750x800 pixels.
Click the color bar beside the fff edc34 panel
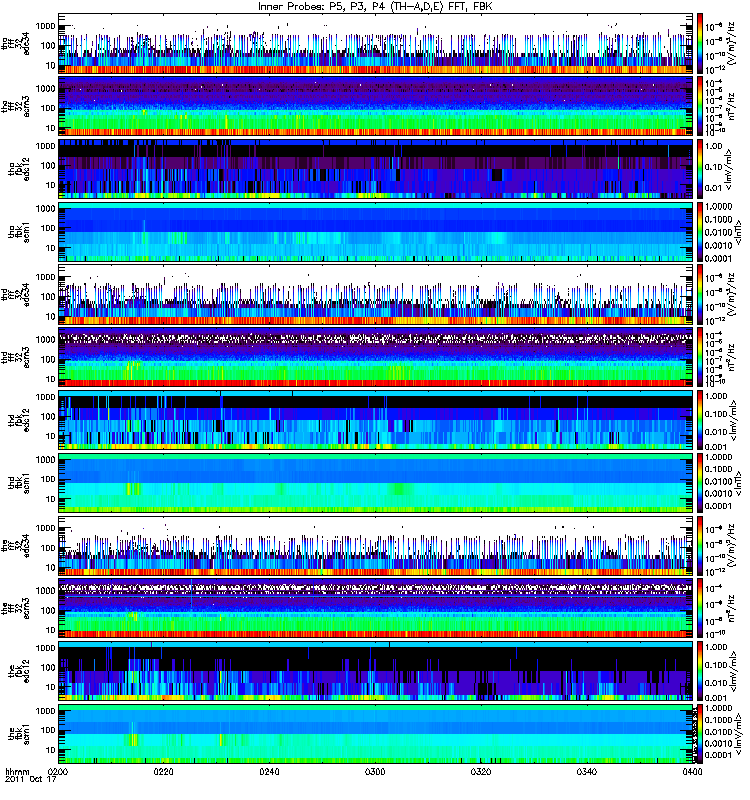click(700, 545)
